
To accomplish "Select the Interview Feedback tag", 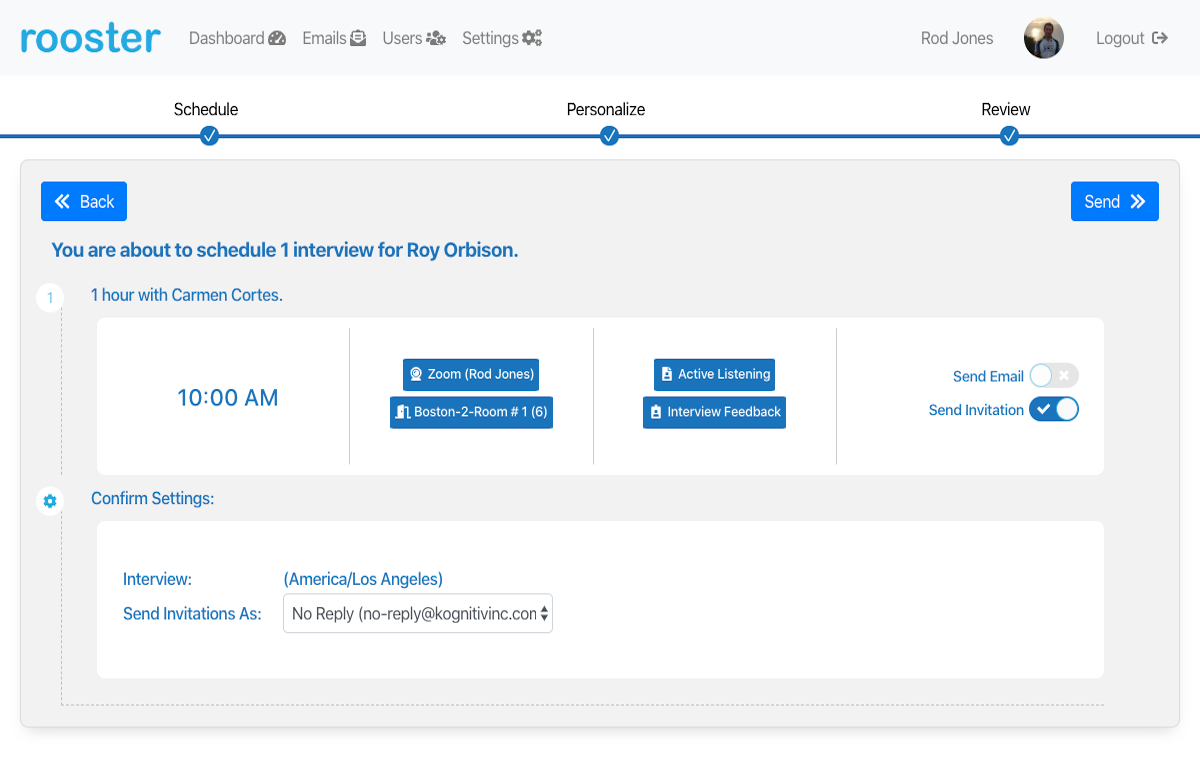I will point(714,412).
